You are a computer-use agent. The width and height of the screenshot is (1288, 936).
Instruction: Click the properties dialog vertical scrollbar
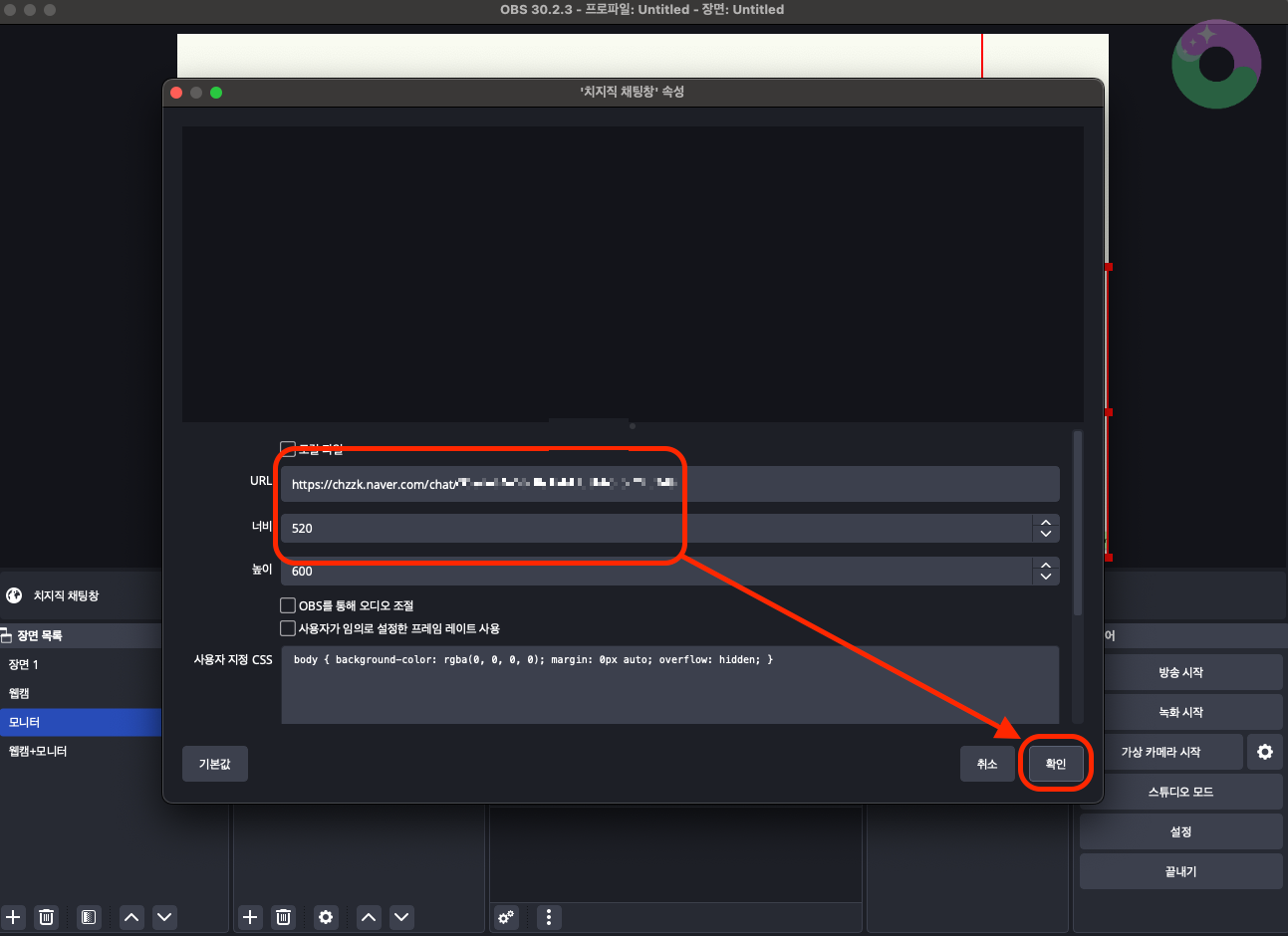click(1078, 523)
